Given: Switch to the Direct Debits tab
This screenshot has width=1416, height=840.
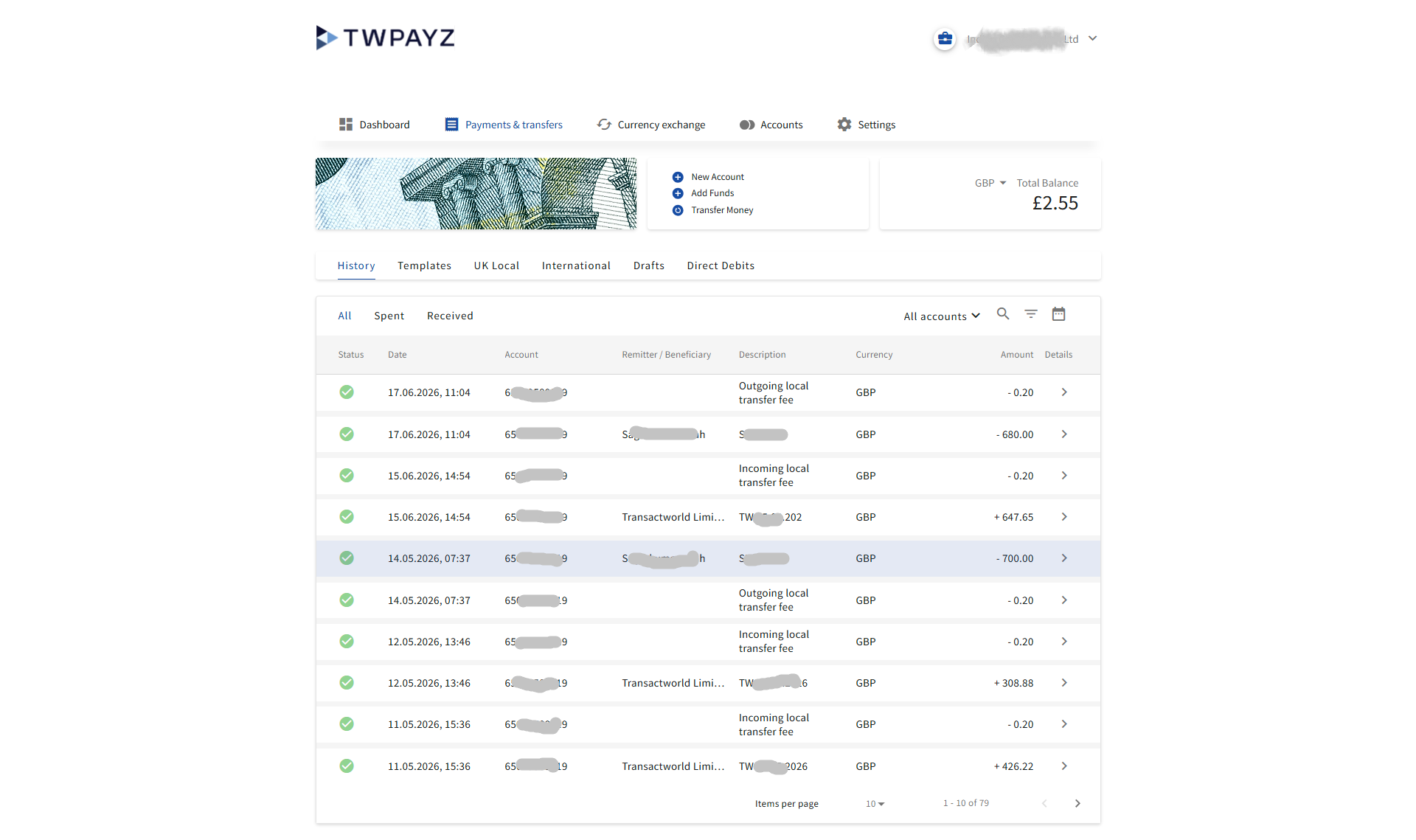Looking at the screenshot, I should point(721,265).
